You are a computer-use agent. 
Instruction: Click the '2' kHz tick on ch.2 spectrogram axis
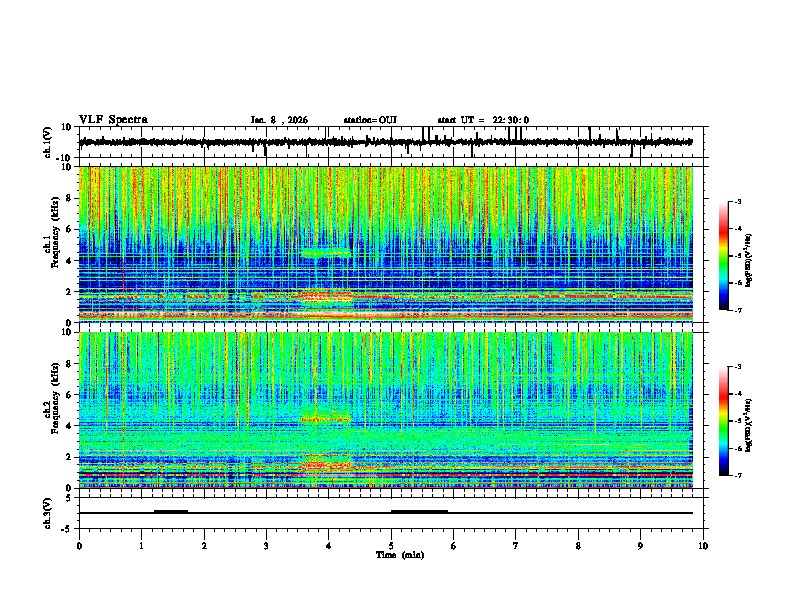(x=69, y=457)
